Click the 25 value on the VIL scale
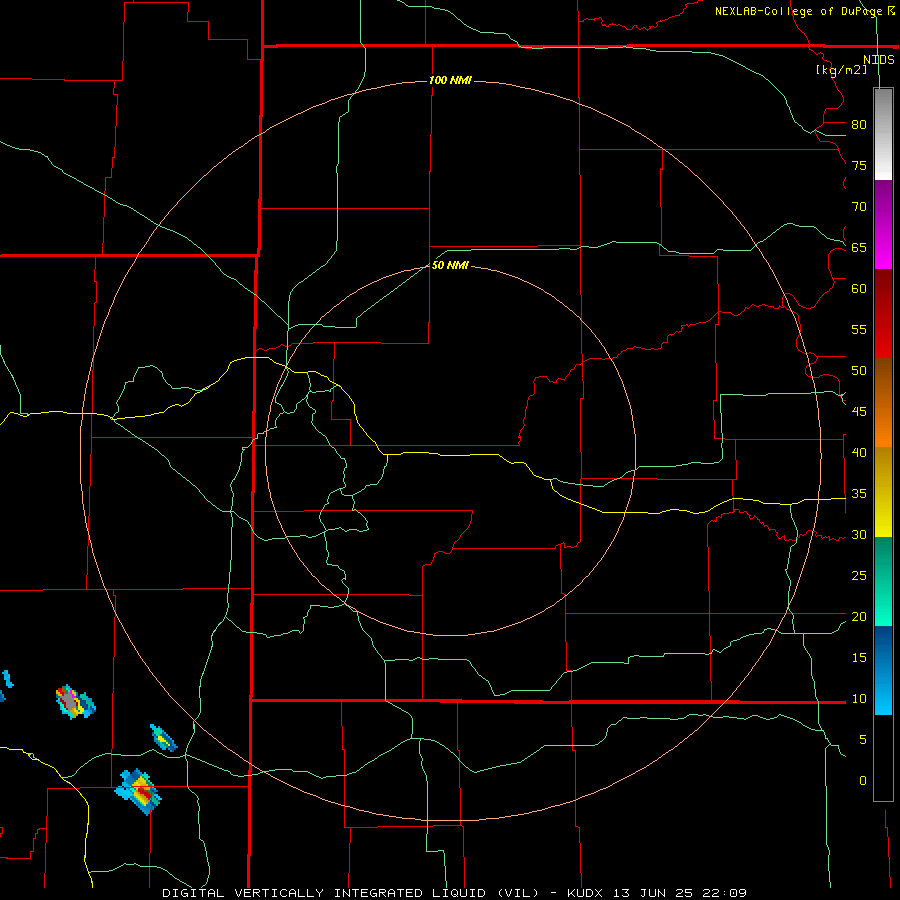900x900 pixels. [859, 576]
